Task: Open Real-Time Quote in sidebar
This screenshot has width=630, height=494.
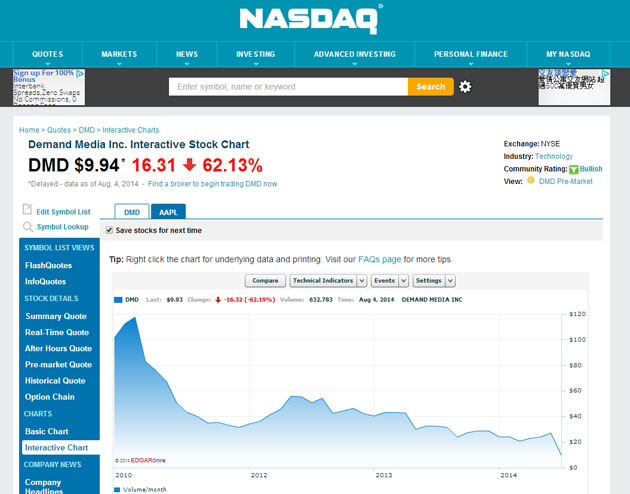Action: [x=57, y=332]
